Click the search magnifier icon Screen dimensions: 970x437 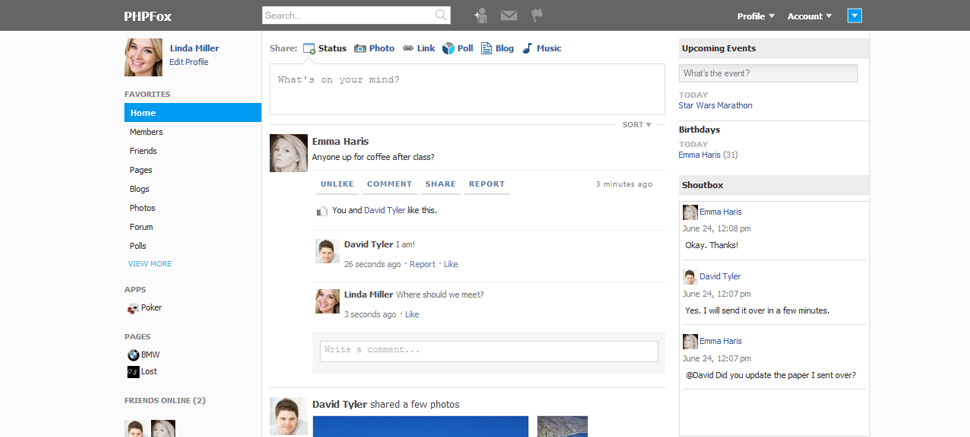coord(441,16)
